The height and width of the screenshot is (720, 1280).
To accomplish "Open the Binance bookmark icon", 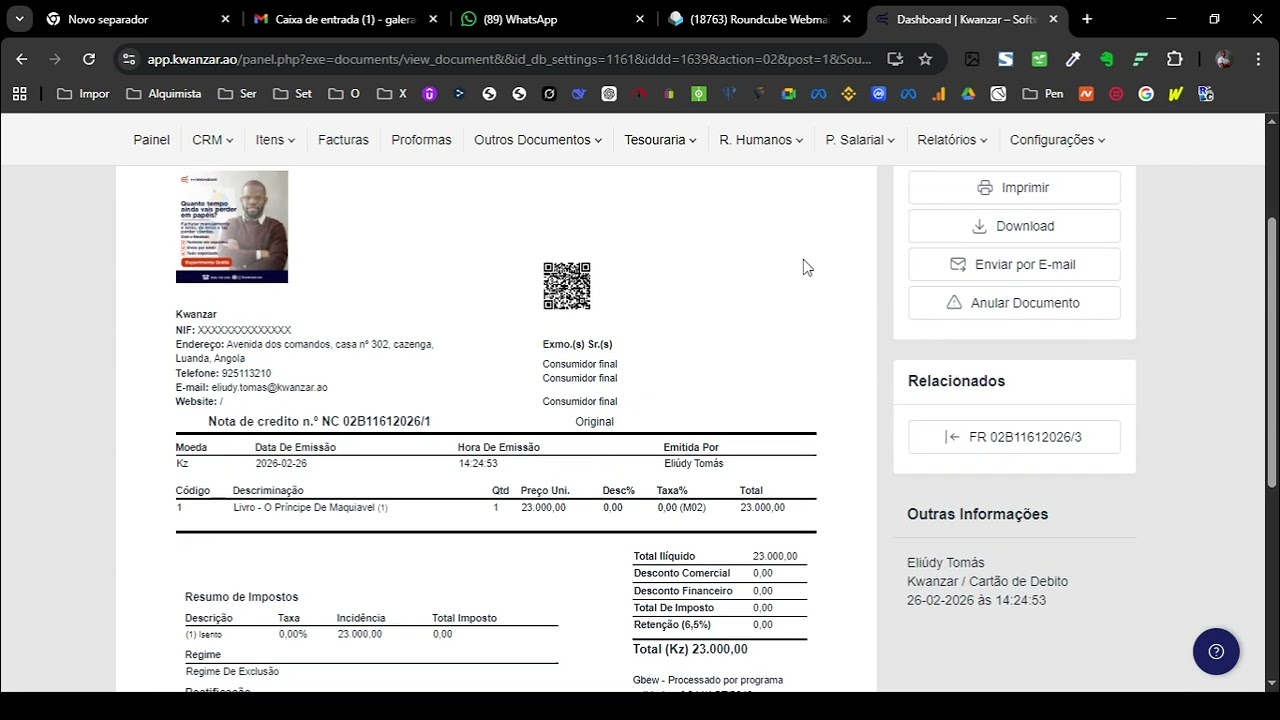I will coord(849,94).
